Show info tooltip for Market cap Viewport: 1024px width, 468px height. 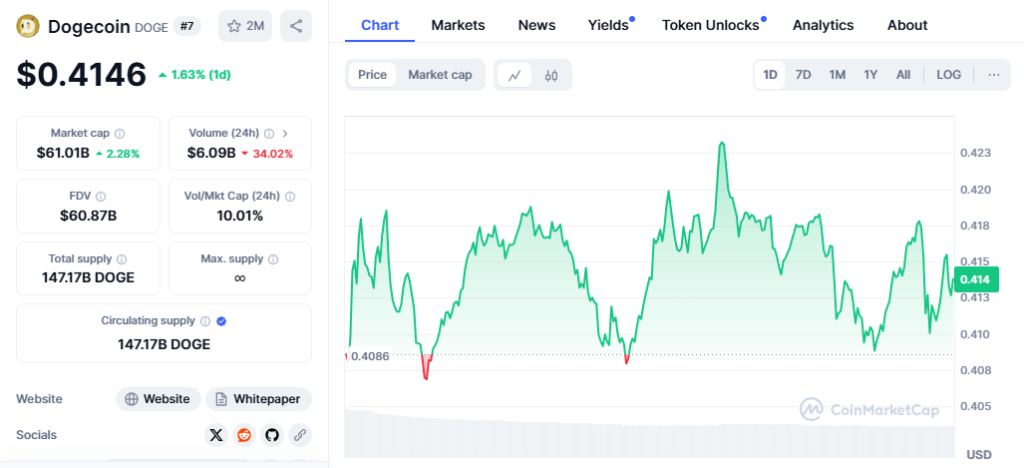pyautogui.click(x=120, y=134)
